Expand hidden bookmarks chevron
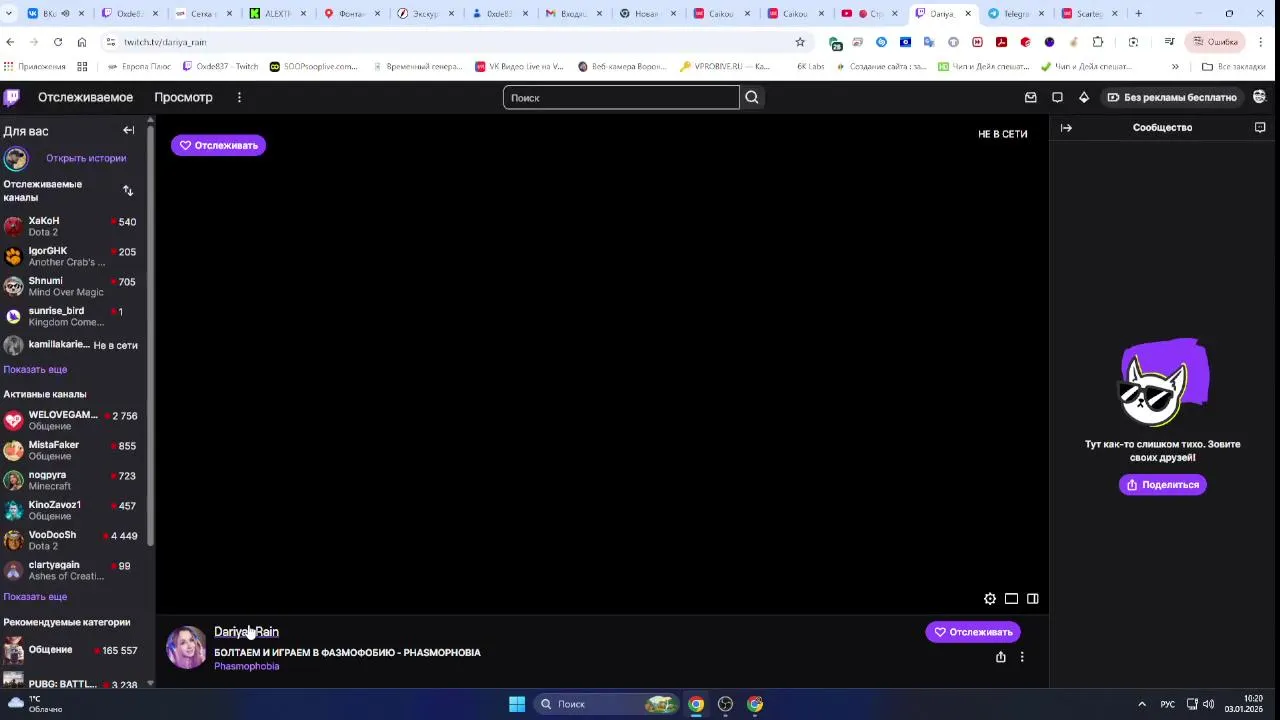 point(1175,66)
